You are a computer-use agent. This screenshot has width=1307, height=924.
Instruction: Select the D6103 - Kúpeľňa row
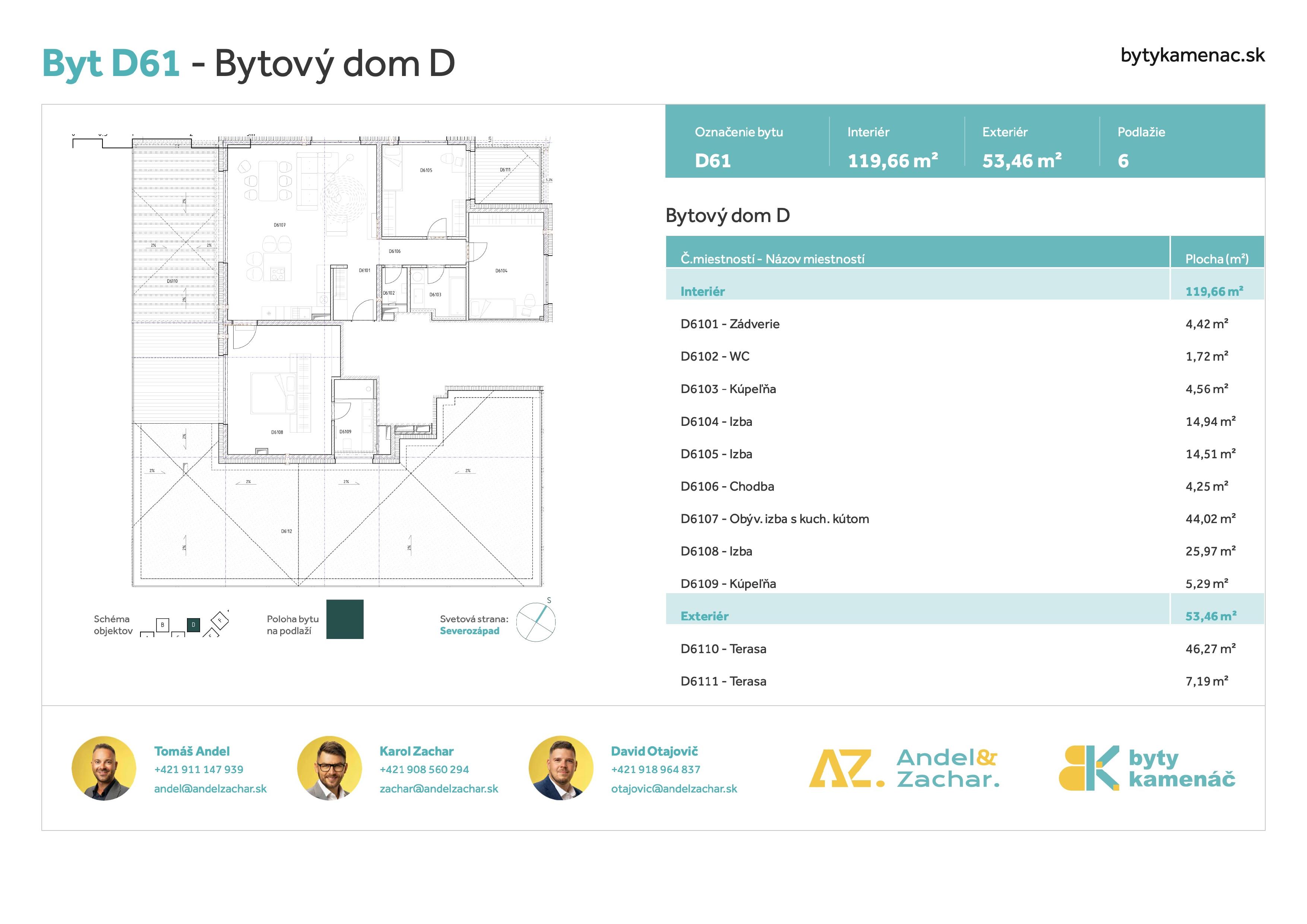tap(965, 389)
